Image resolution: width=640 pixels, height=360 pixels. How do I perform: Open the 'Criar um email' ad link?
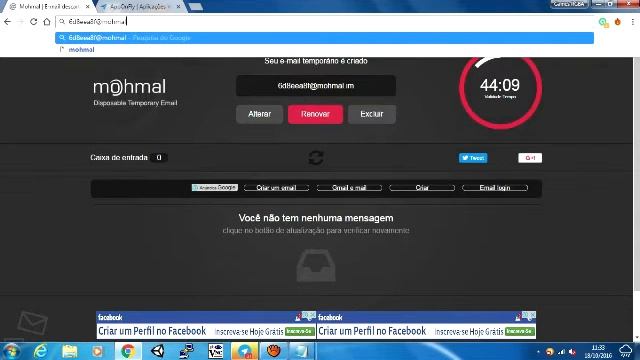(276, 188)
